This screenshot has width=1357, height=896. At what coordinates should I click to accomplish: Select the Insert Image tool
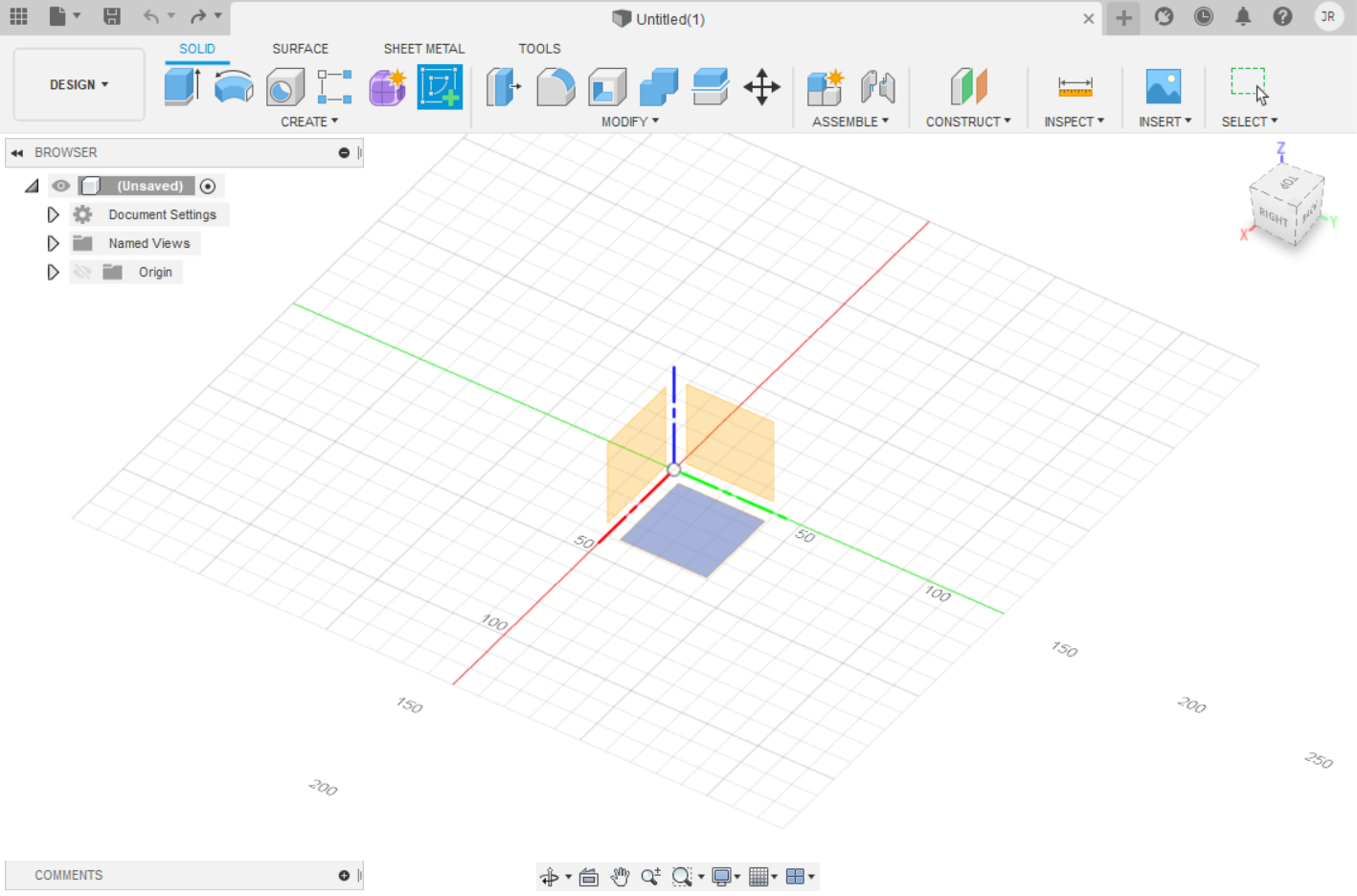click(x=1164, y=87)
